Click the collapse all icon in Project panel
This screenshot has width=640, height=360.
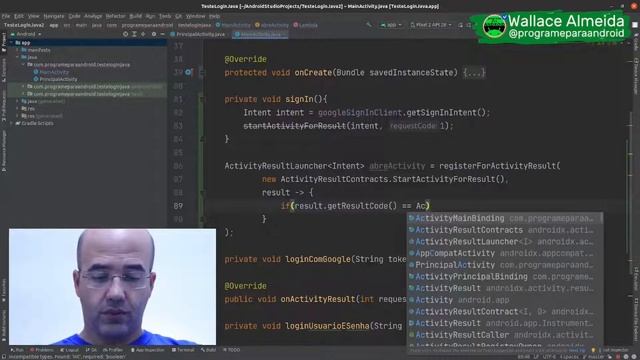(143, 34)
